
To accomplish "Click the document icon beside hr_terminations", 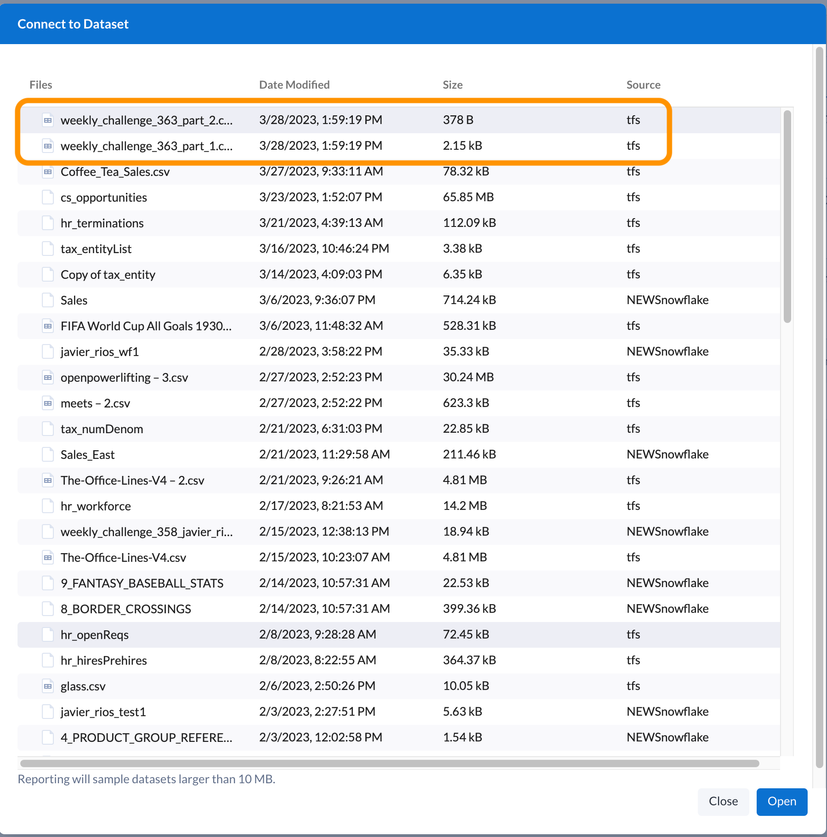I will tap(48, 223).
